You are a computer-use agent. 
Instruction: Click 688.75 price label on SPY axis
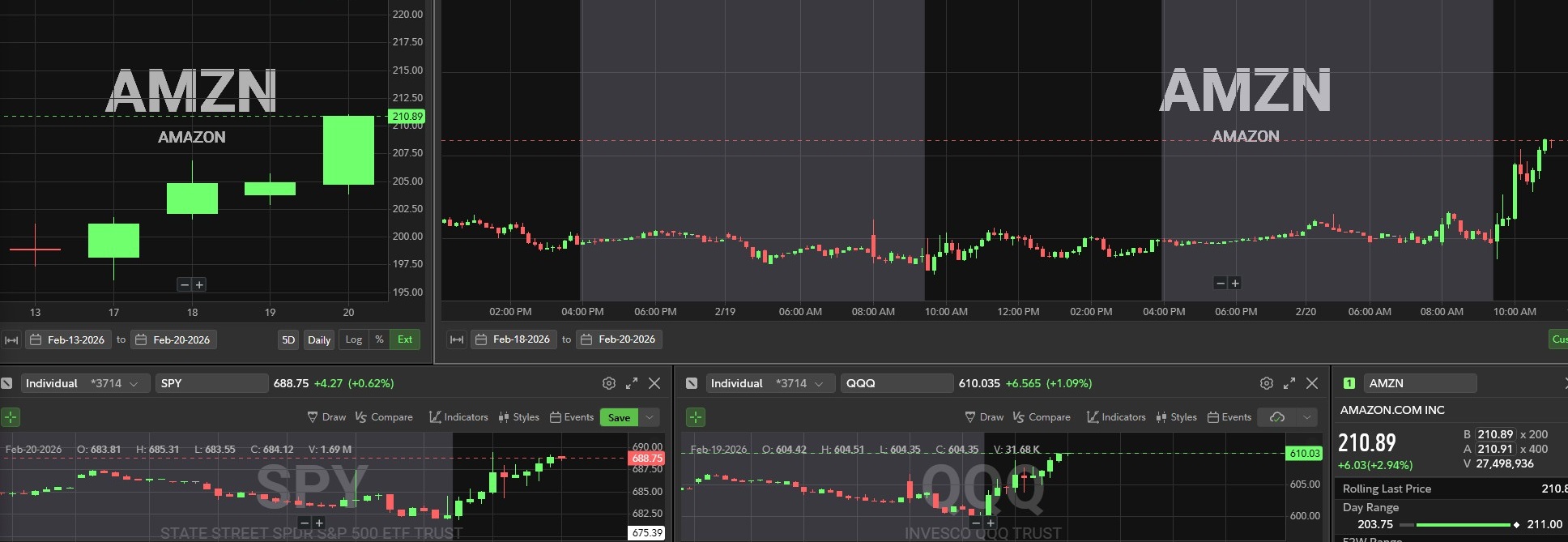pos(647,459)
